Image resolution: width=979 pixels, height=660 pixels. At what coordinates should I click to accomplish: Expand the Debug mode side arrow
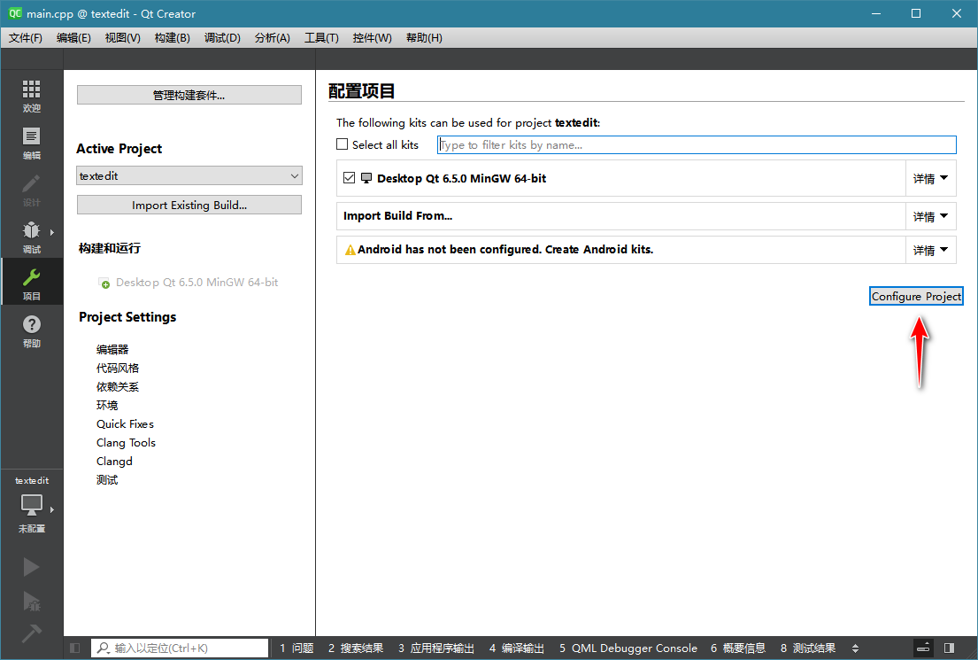pos(52,232)
